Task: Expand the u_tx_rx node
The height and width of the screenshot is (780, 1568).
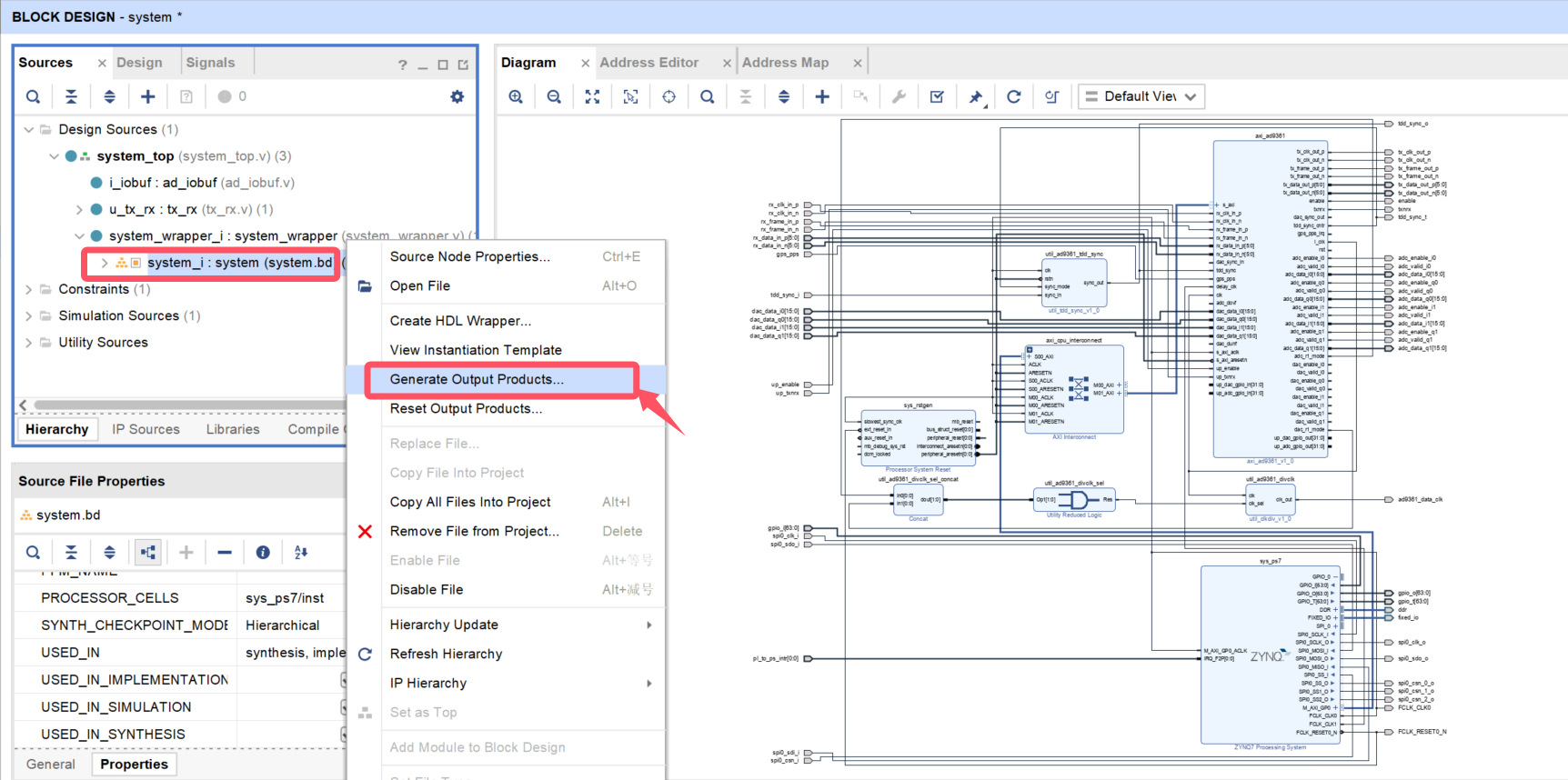Action: click(x=79, y=209)
